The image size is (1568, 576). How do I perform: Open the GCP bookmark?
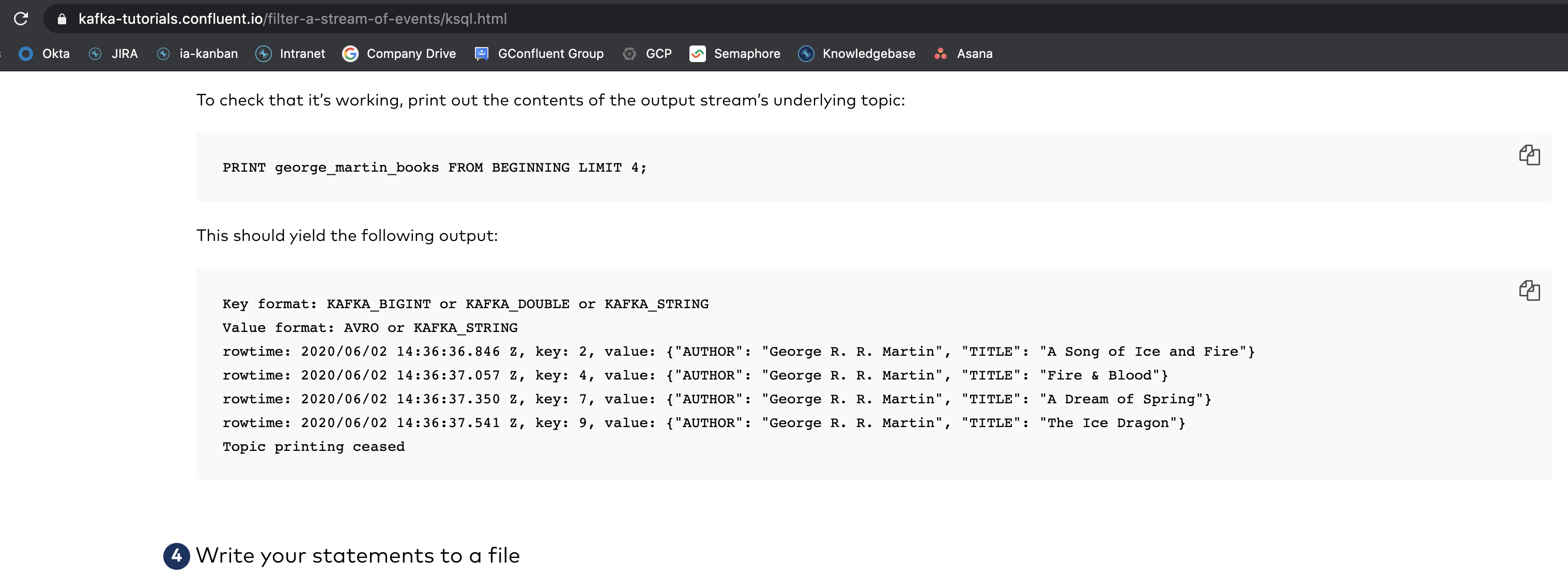coord(647,54)
